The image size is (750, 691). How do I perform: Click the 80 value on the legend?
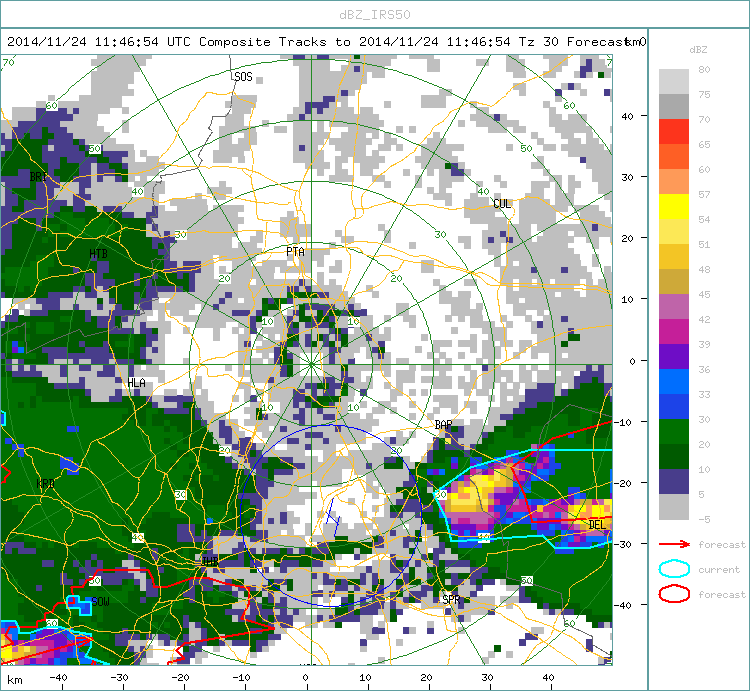[704, 69]
